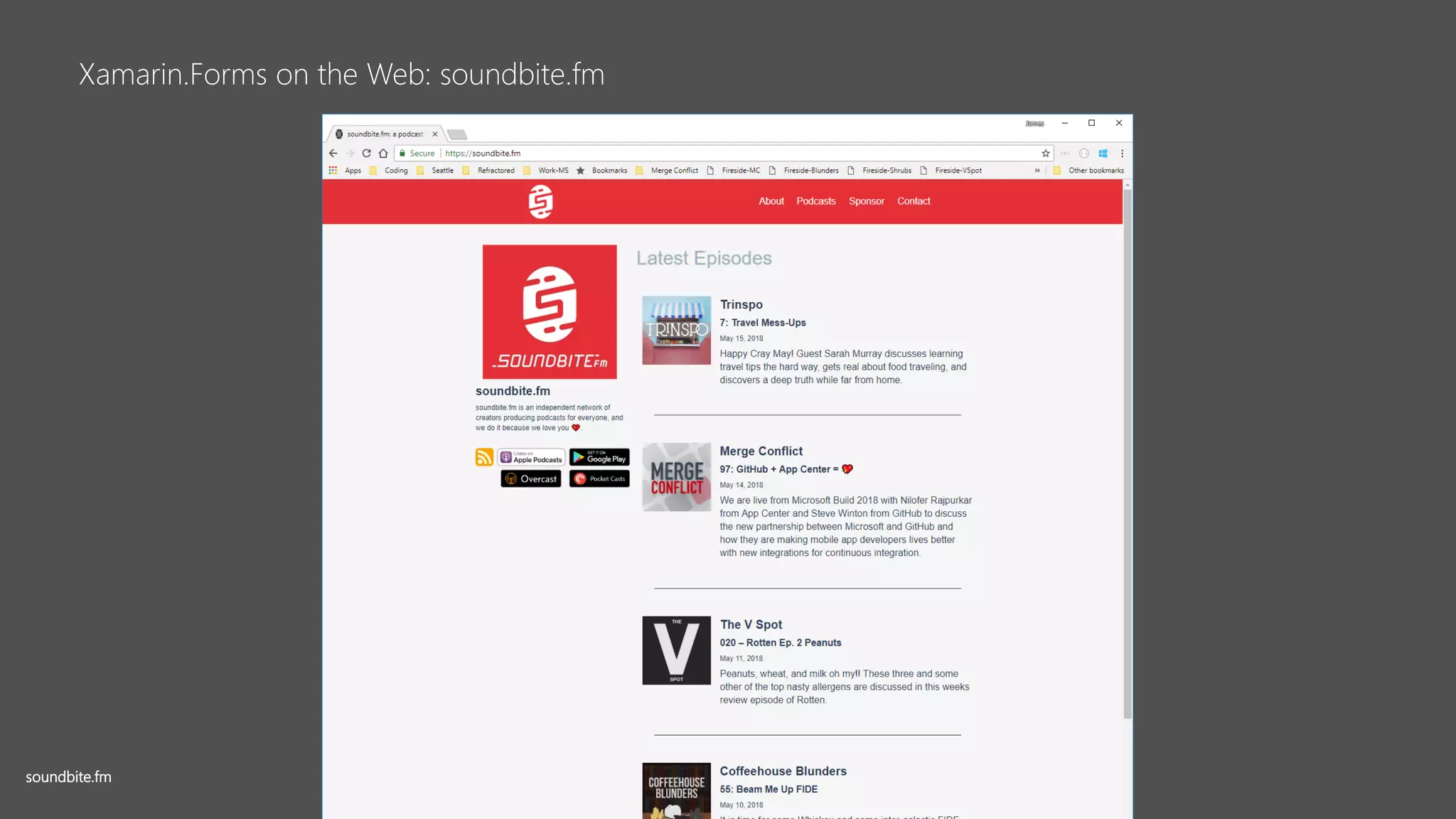Expand hidden bookmarks chevron

click(1037, 171)
